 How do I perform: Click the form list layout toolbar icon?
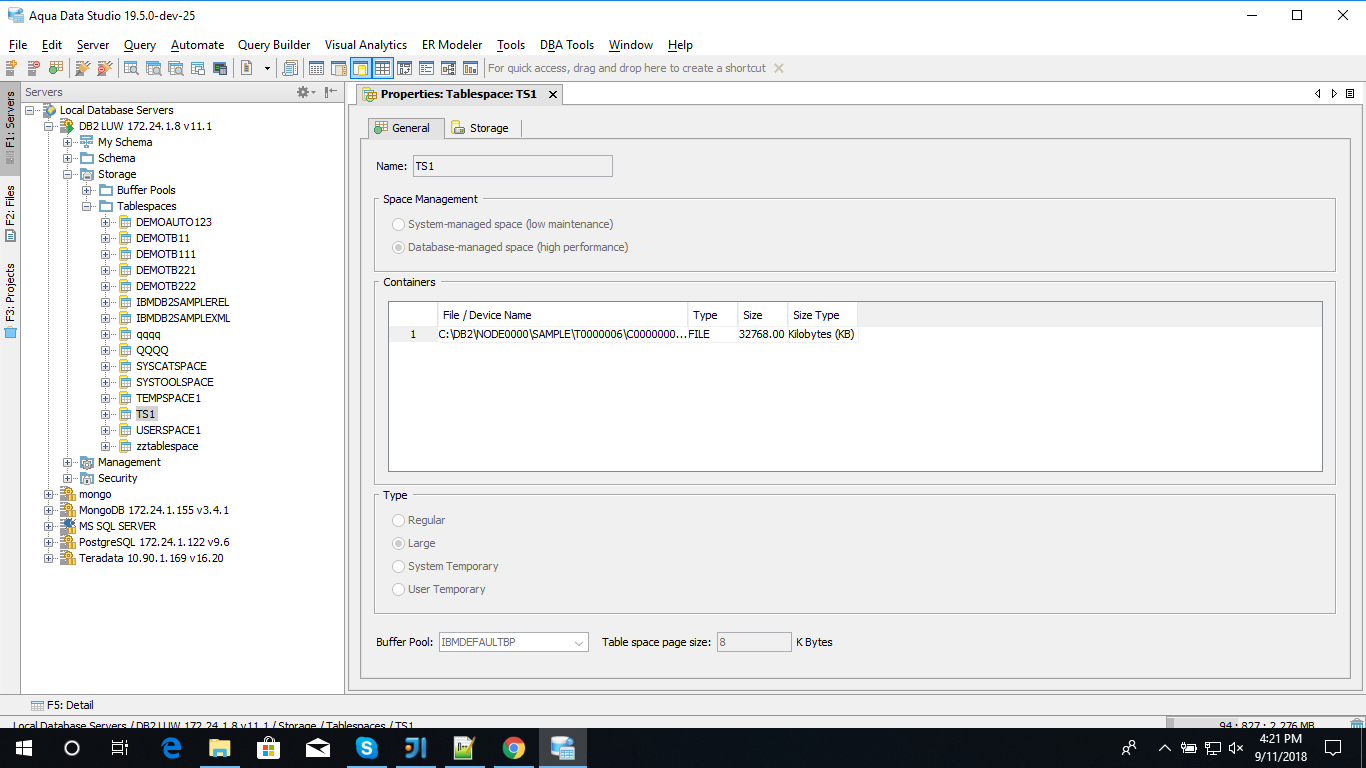point(427,68)
